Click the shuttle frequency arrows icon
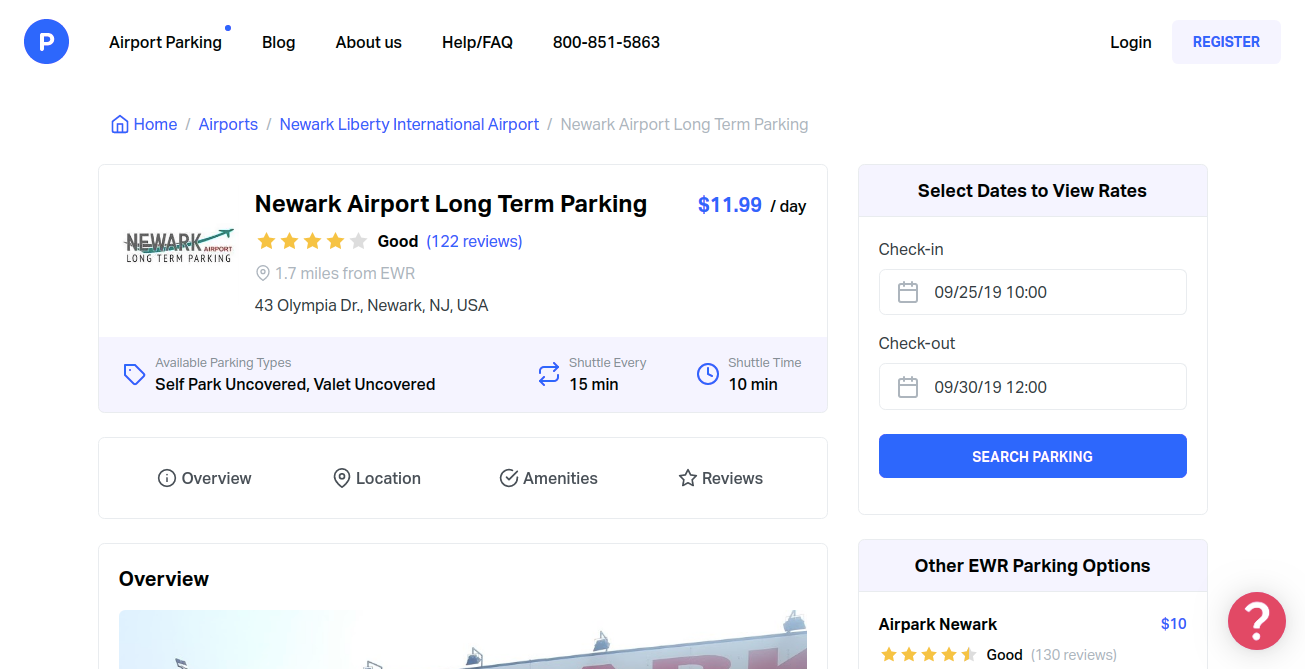The width and height of the screenshot is (1305, 669). pos(548,374)
